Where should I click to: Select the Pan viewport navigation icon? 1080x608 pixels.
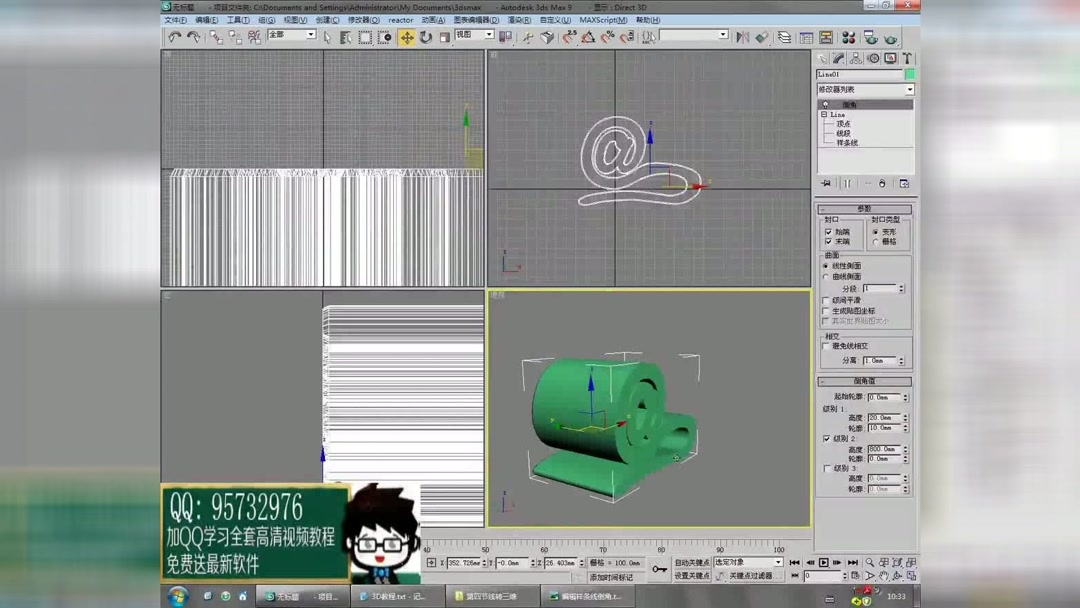pyautogui.click(x=884, y=577)
